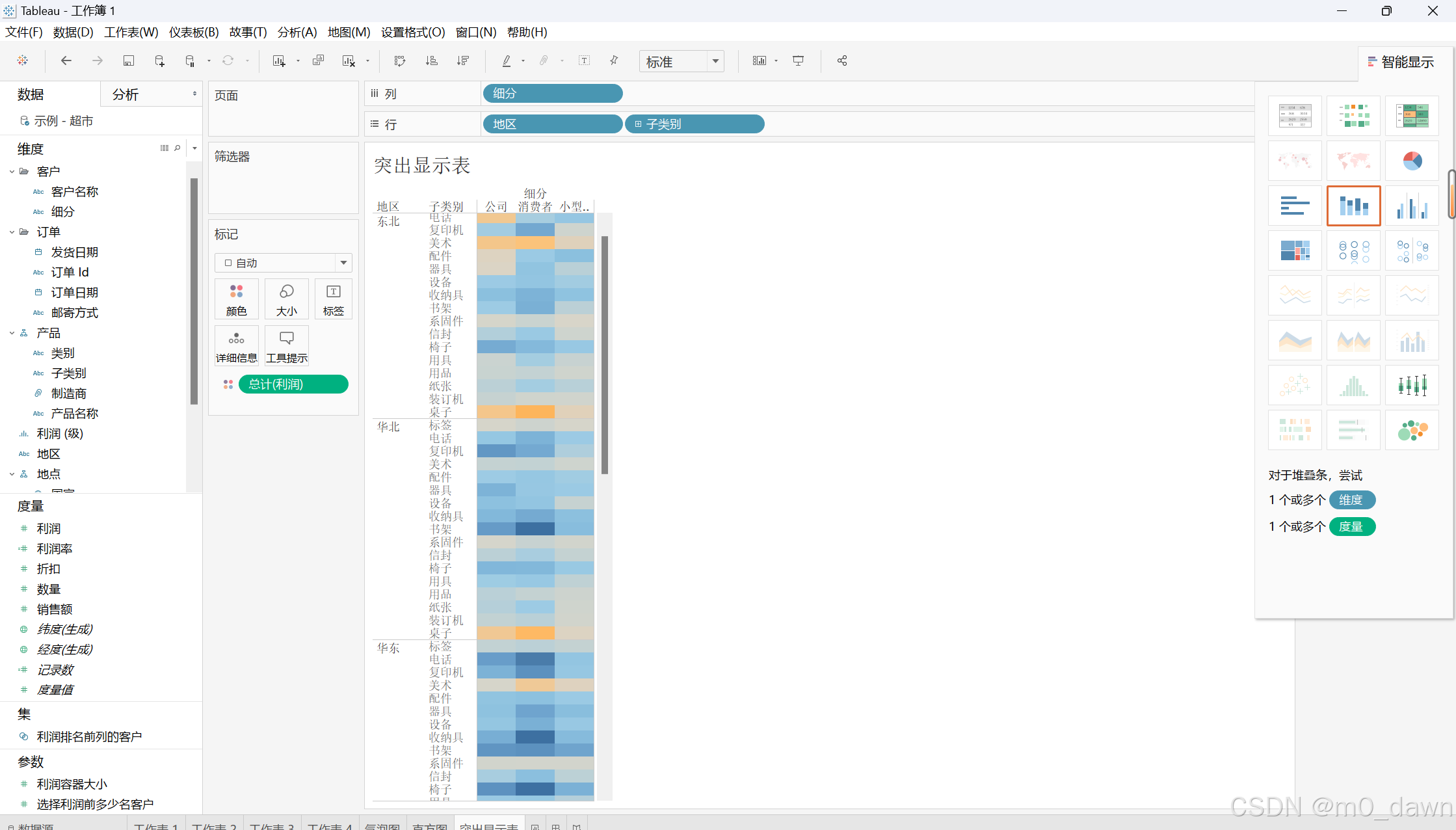Click the swap rows and columns toolbar icon
Viewport: 1456px width, 830px height.
tap(400, 60)
